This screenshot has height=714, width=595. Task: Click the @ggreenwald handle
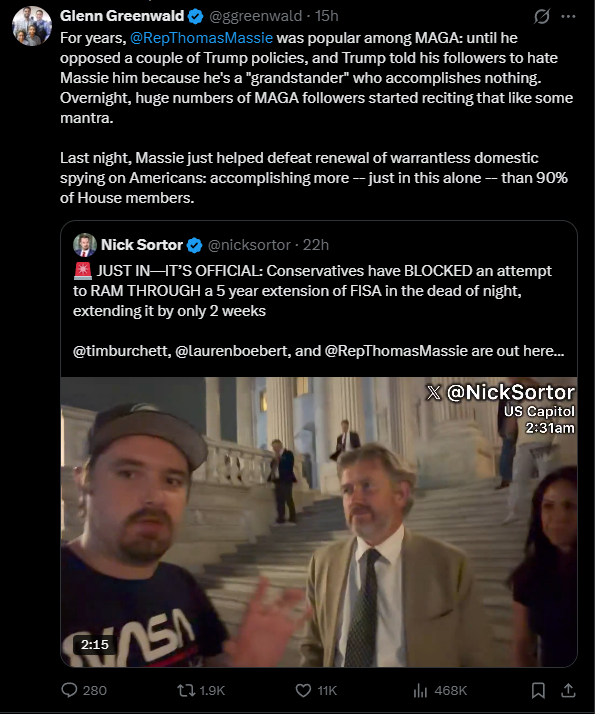(255, 16)
